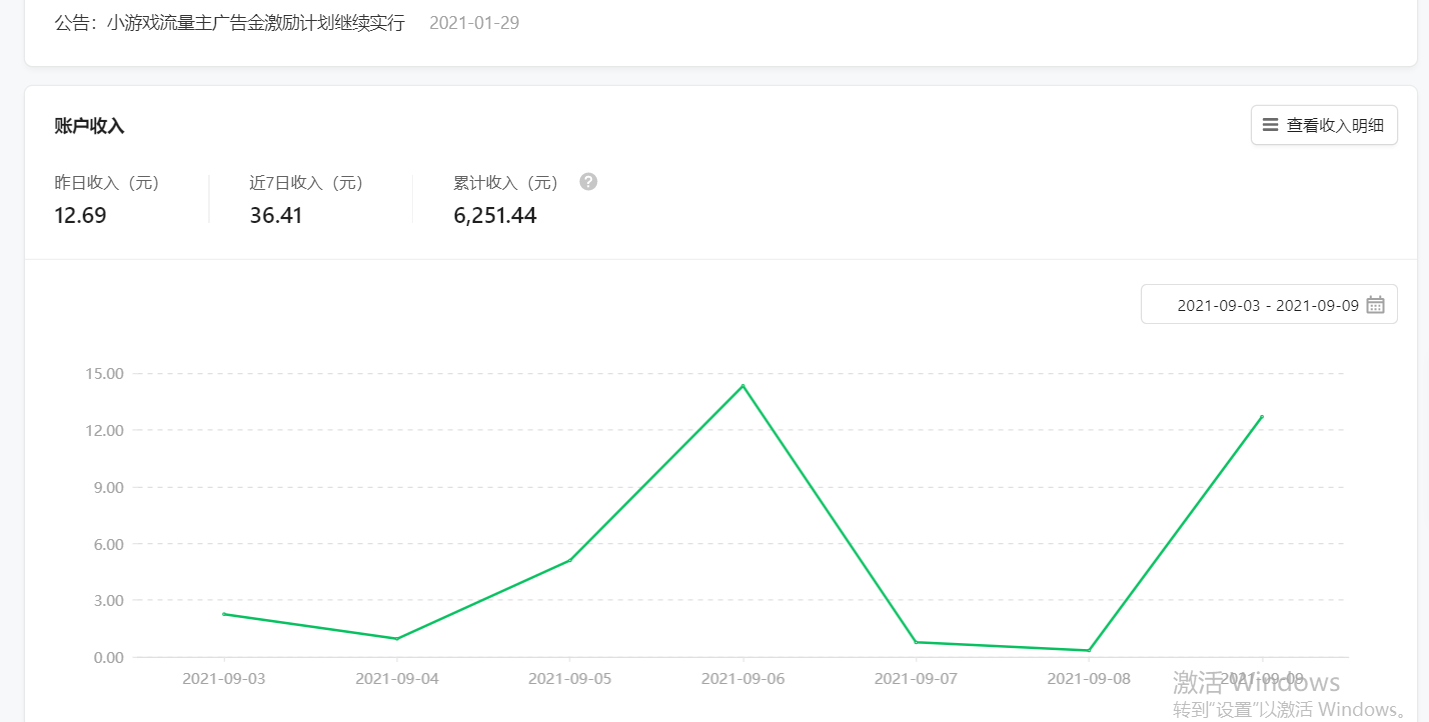The height and width of the screenshot is (722, 1429).
Task: Select the chart data point for 2021-09-07
Action: (x=916, y=642)
